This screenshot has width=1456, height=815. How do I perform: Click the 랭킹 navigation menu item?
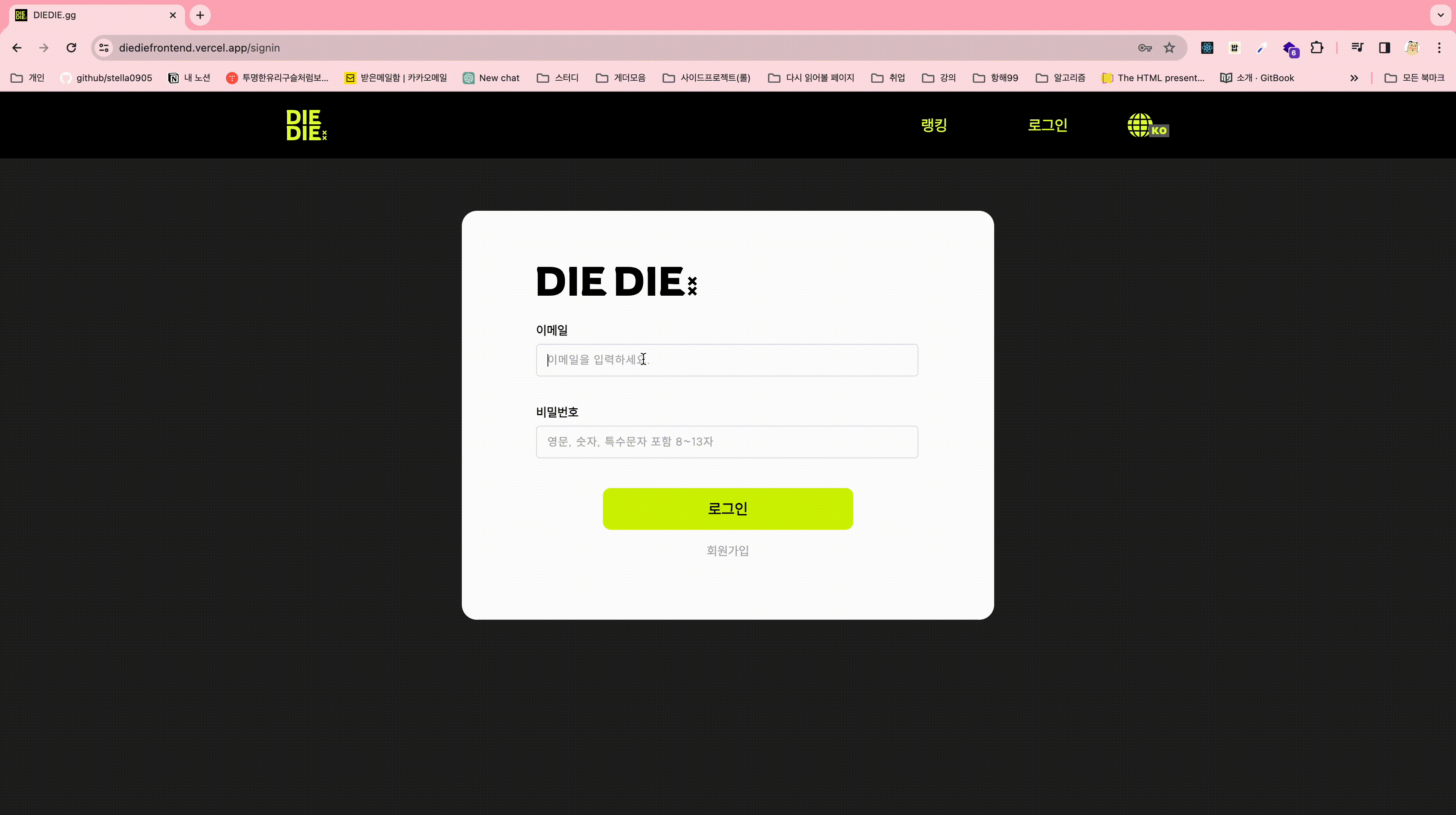click(934, 124)
